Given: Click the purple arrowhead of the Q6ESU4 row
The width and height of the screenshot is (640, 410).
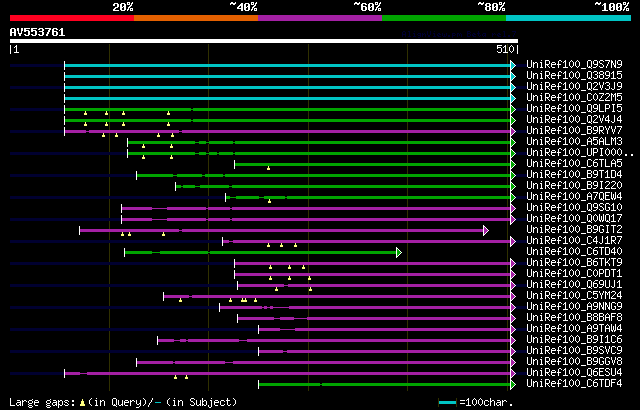Looking at the screenshot, I should click(513, 373).
